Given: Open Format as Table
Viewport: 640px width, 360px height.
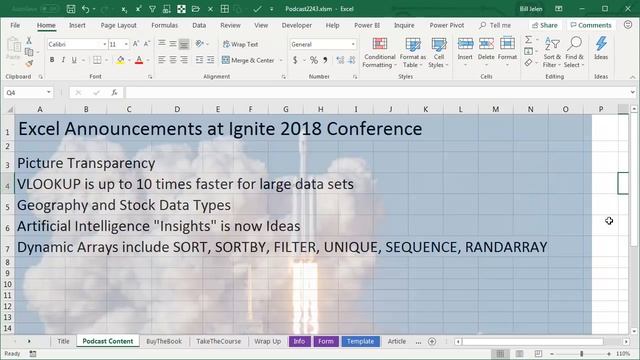Looking at the screenshot, I should click(x=413, y=52).
